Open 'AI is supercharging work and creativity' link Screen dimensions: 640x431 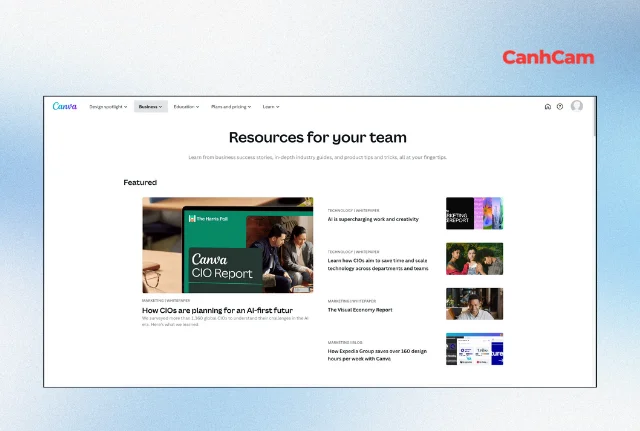[x=373, y=219]
